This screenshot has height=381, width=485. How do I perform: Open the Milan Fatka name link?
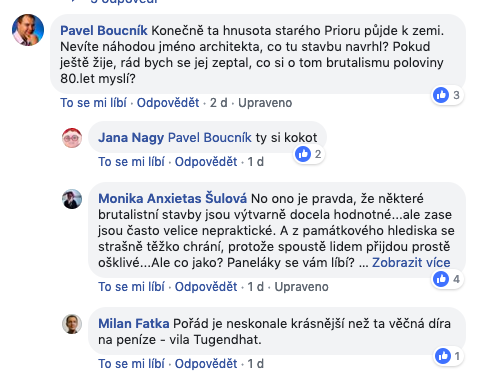click(x=134, y=324)
